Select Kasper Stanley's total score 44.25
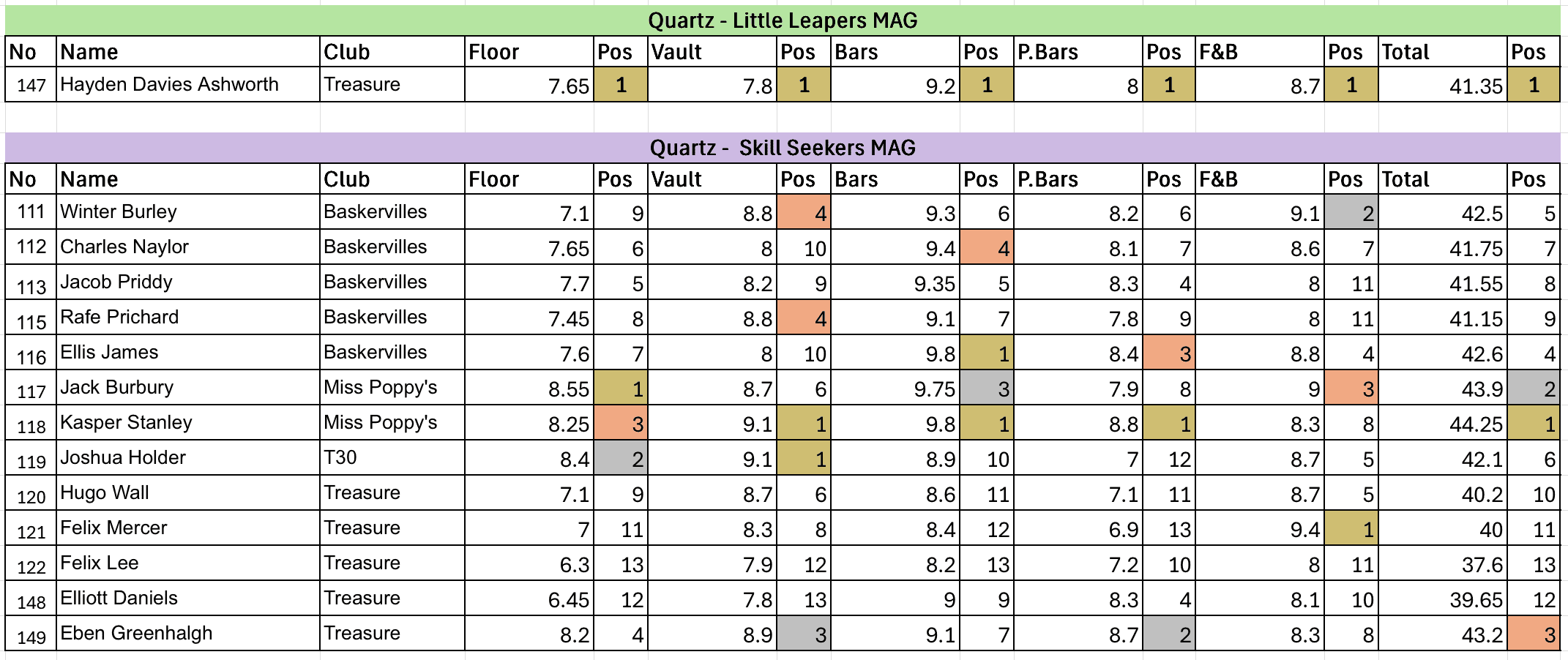This screenshot has width=1568, height=660. coord(1442,424)
